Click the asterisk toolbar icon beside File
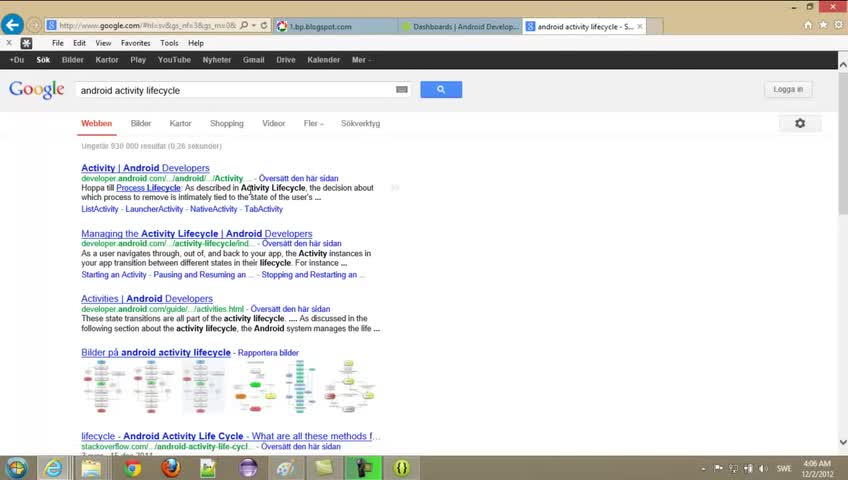 click(26, 43)
